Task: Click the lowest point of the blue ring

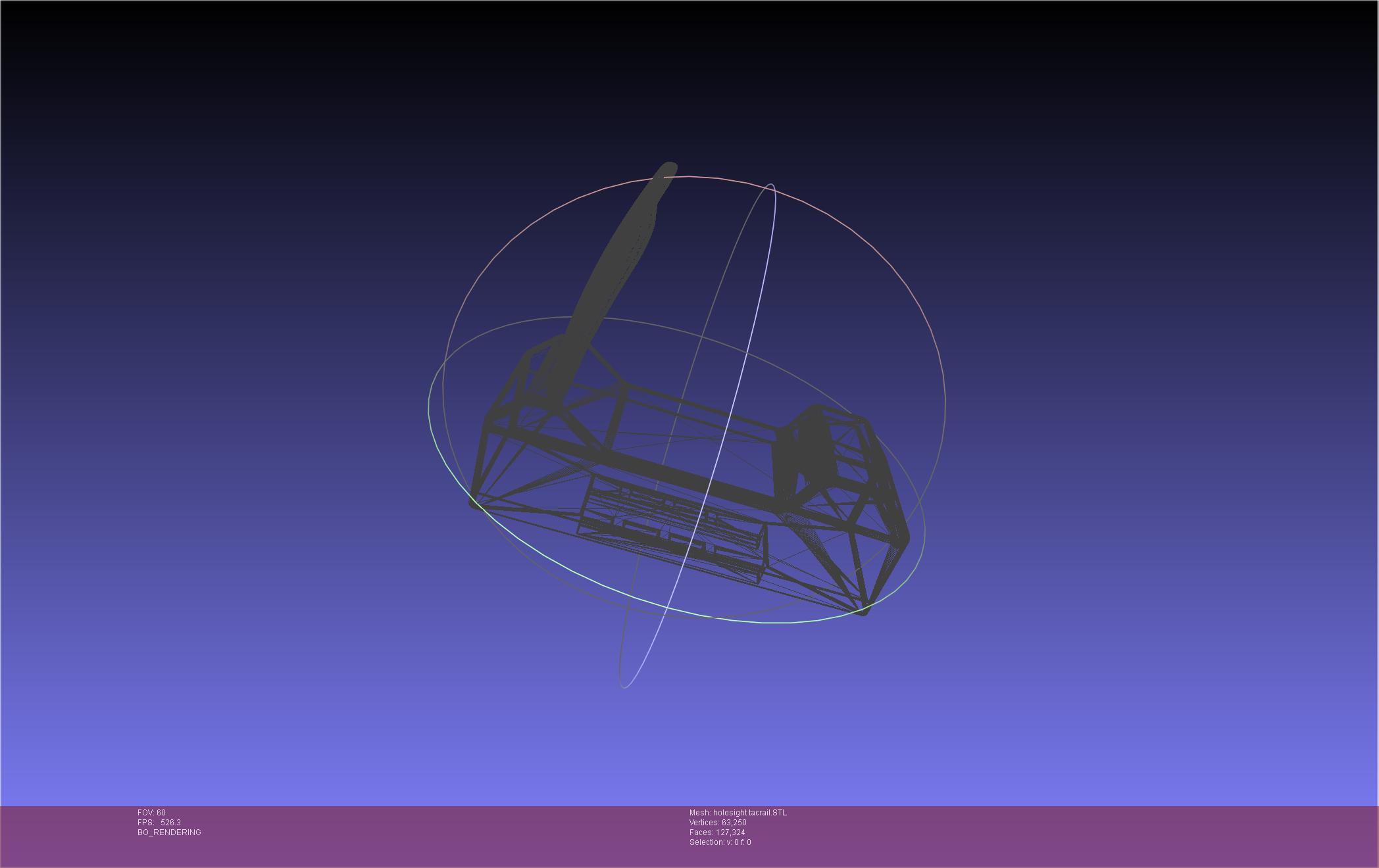Action: tap(624, 687)
